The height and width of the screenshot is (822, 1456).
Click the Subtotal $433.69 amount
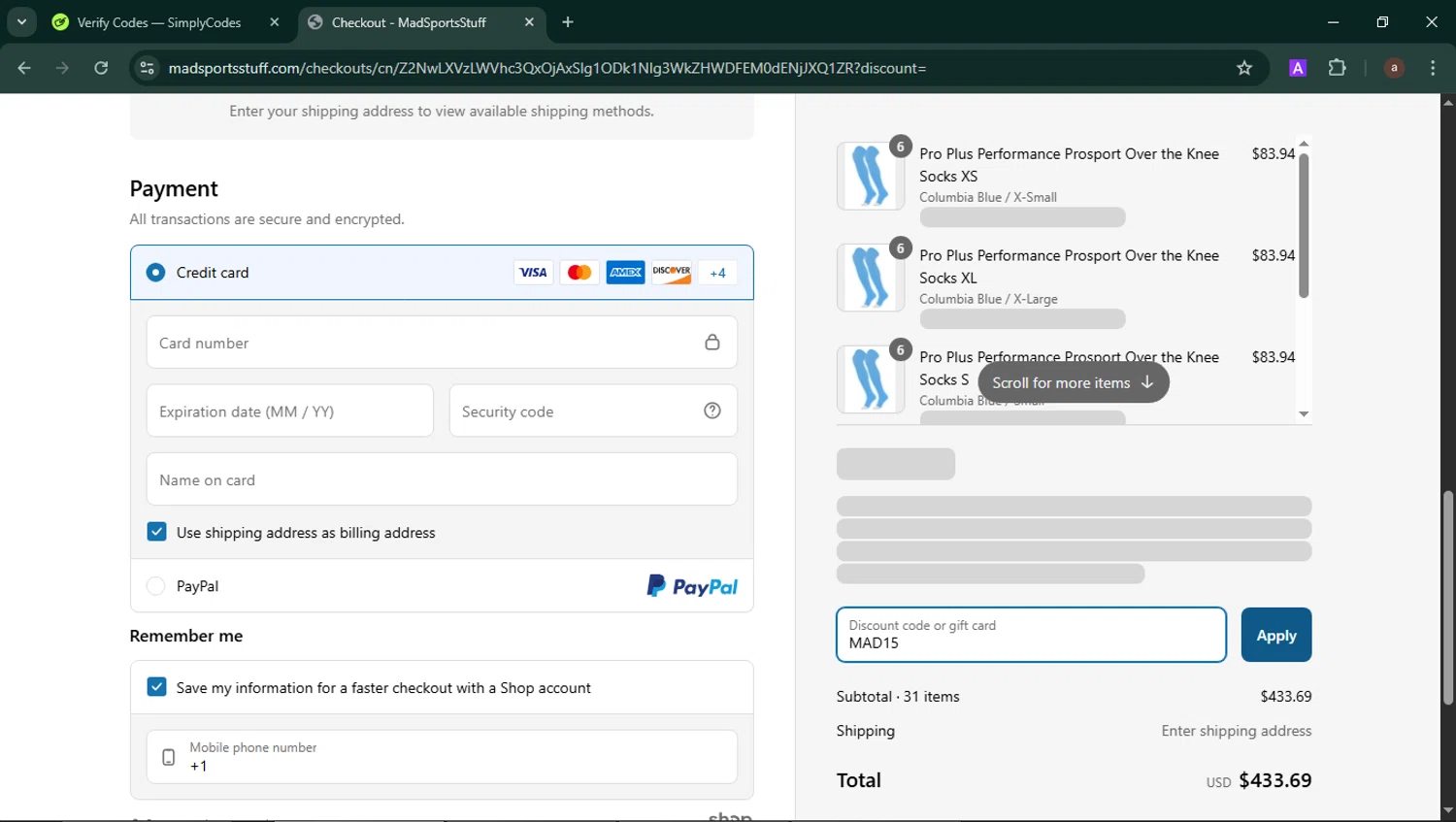pyautogui.click(x=1286, y=697)
